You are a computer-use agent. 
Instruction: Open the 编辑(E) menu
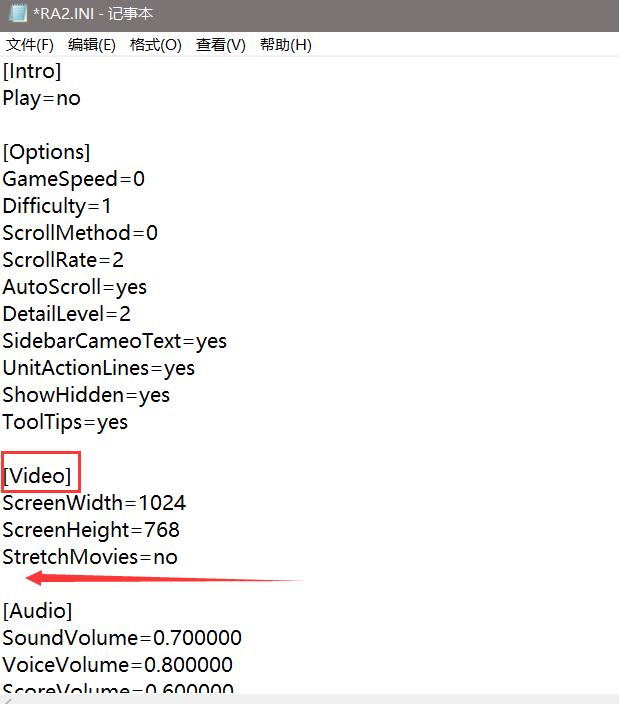point(91,45)
